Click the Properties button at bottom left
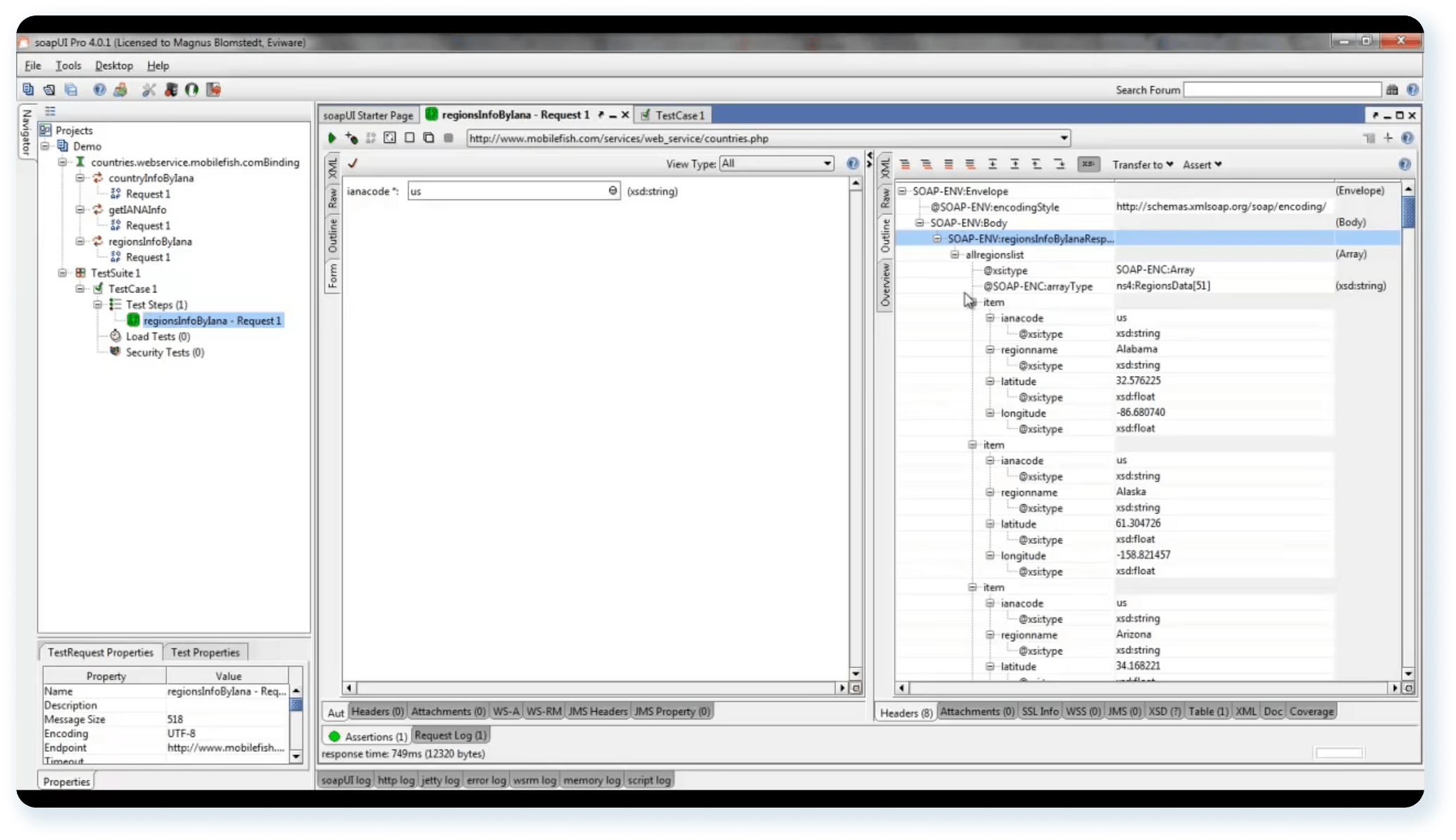Viewport: 1456px width, 840px height. point(66,782)
